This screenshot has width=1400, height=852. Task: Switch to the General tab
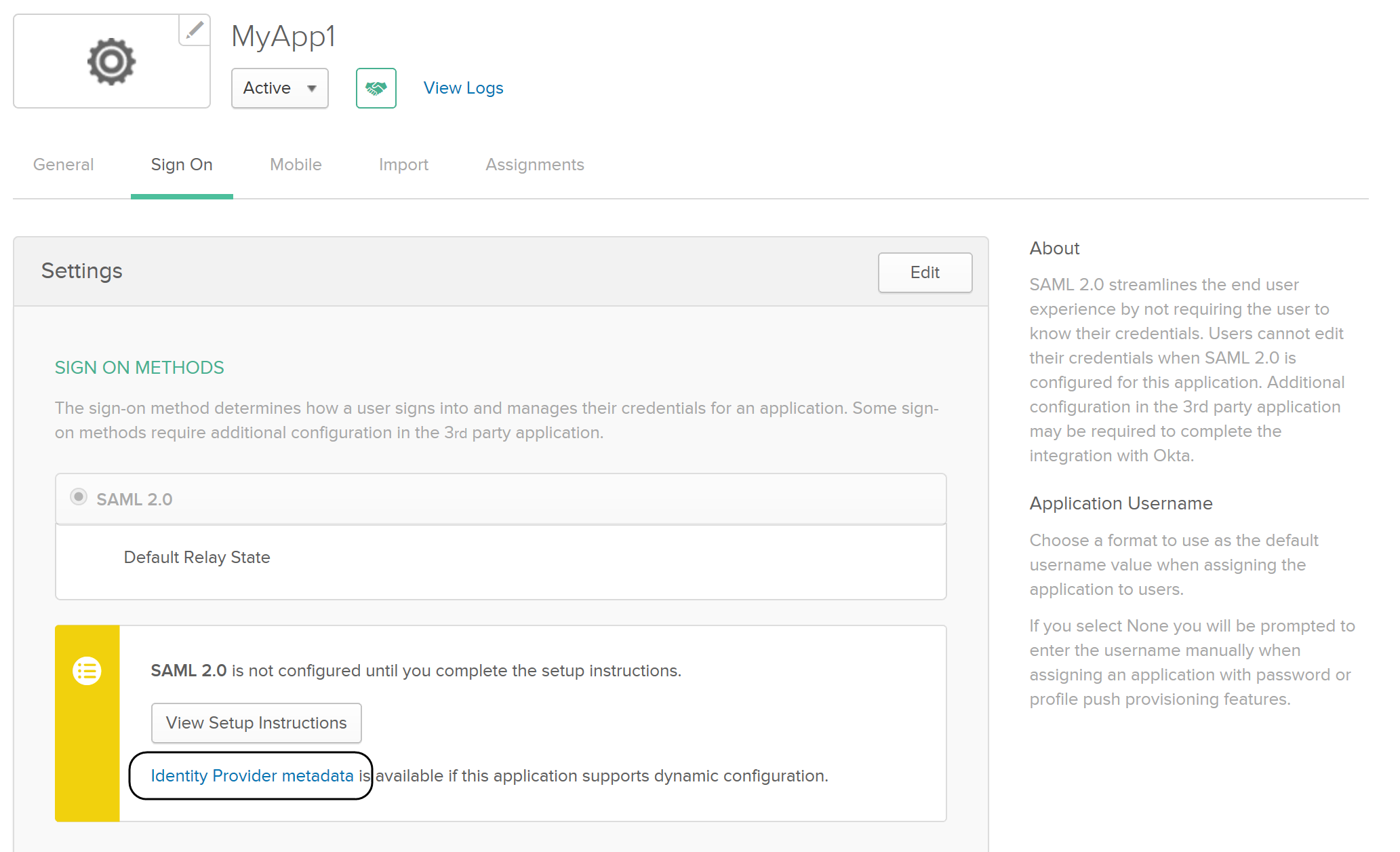click(64, 165)
